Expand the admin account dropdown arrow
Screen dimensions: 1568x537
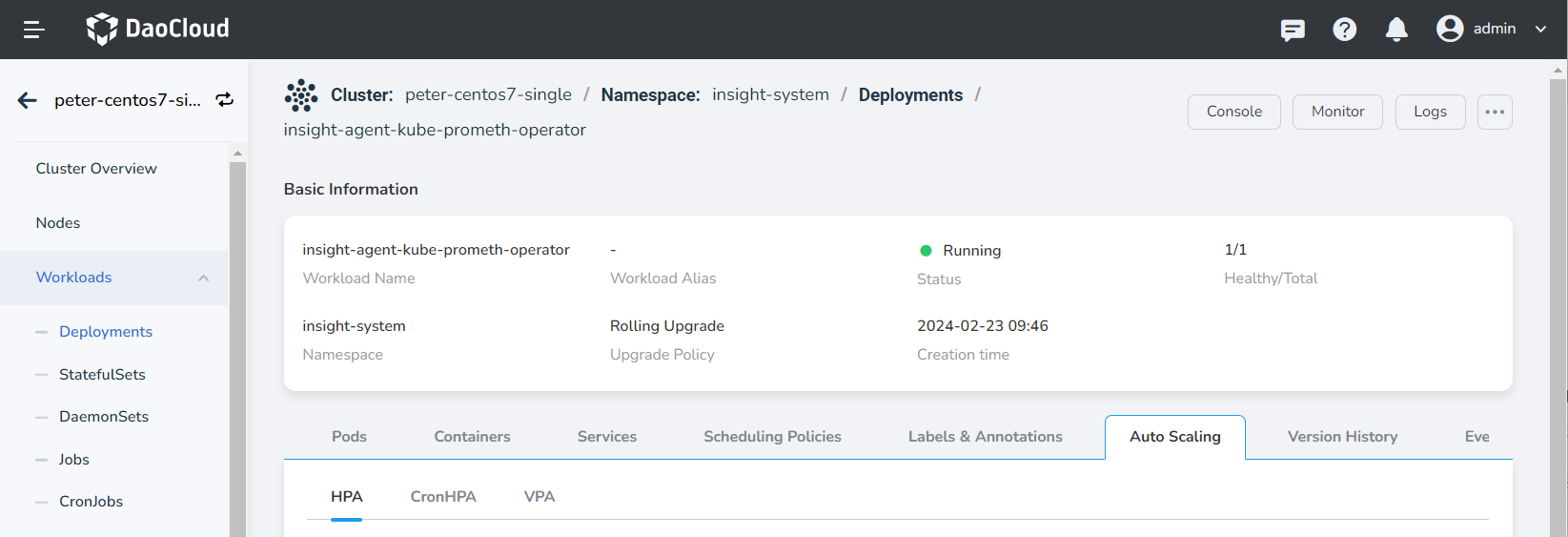pos(1540,30)
